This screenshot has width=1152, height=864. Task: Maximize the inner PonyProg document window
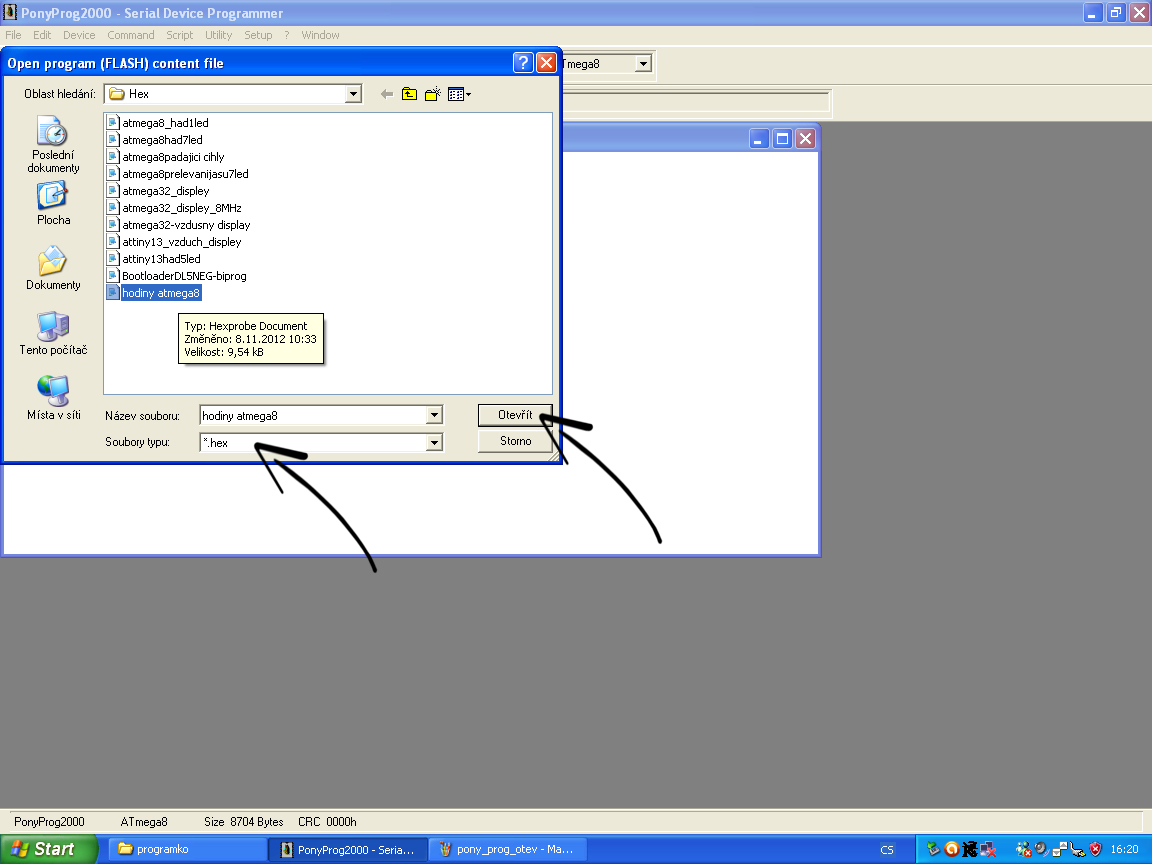point(782,138)
